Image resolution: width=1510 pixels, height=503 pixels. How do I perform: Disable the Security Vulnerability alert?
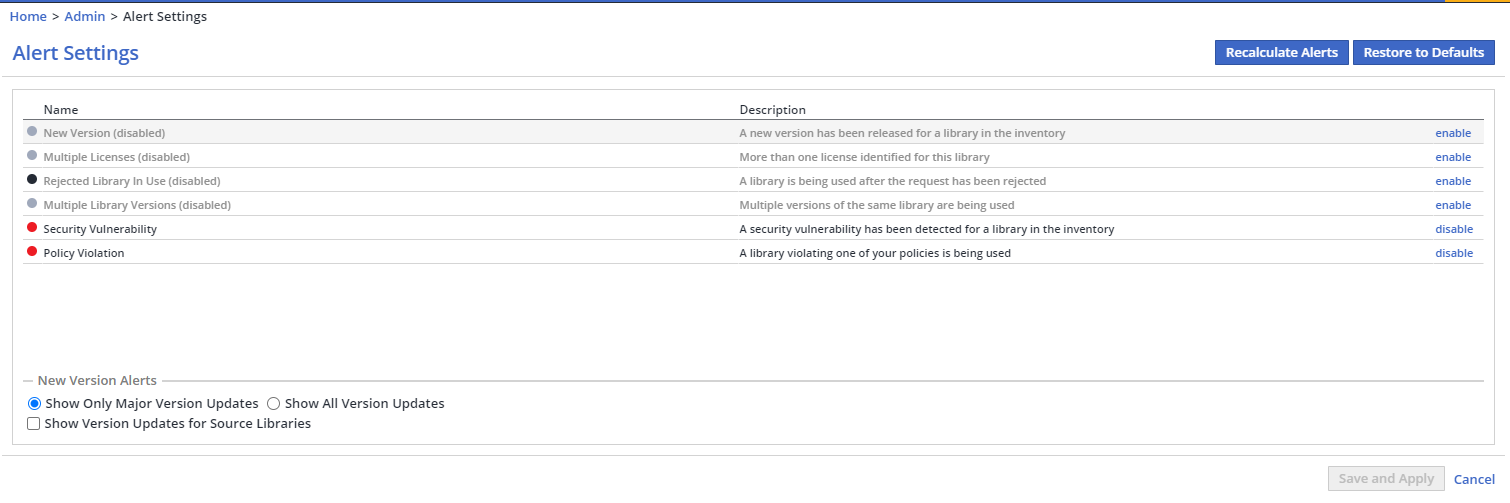(1454, 229)
